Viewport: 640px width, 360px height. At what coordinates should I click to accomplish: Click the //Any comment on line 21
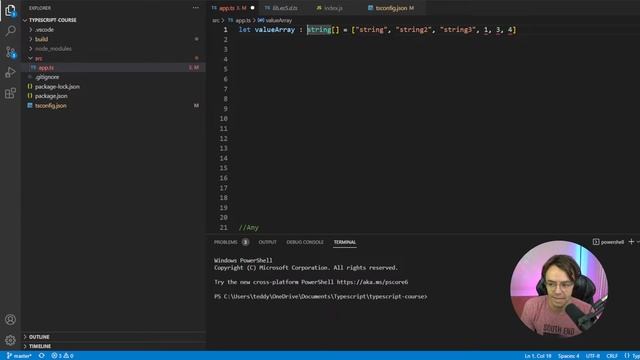click(x=249, y=228)
